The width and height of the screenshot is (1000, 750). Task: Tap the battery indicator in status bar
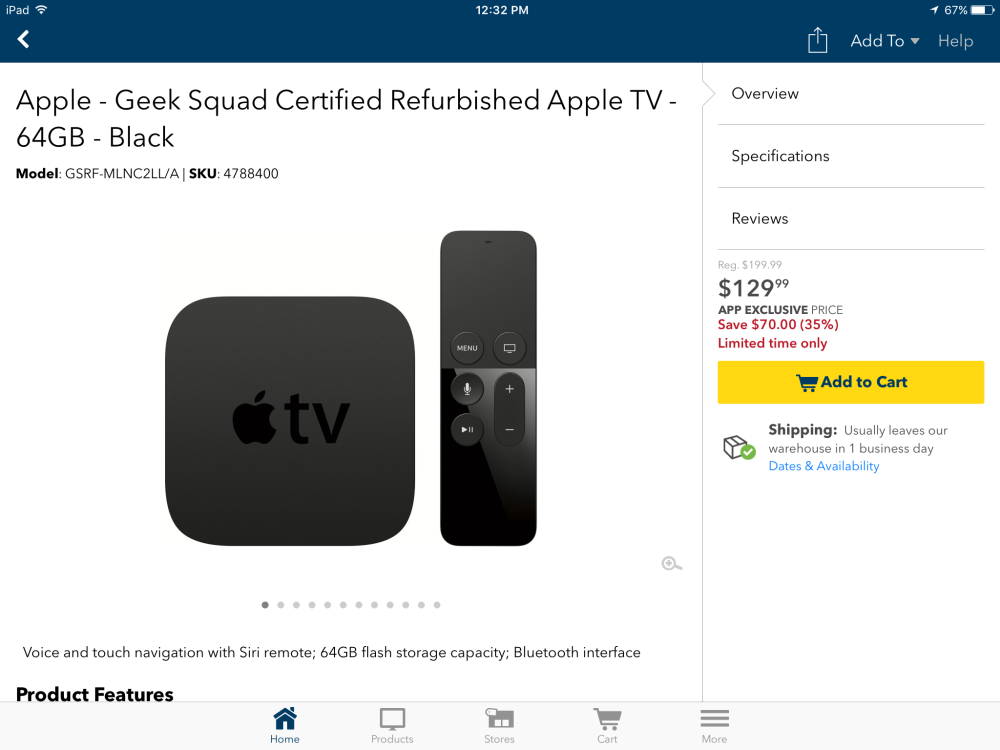(982, 10)
